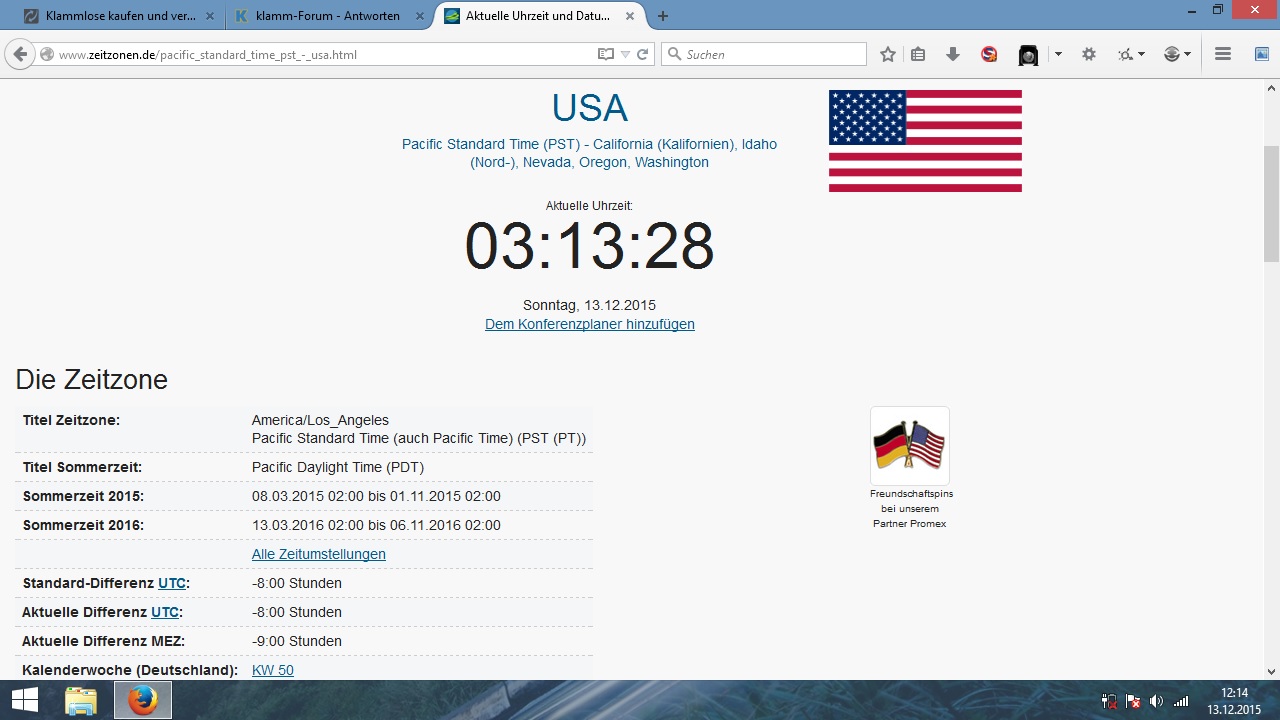Expand dropdown next to camera extension icon
1280x720 pixels.
tap(1058, 55)
